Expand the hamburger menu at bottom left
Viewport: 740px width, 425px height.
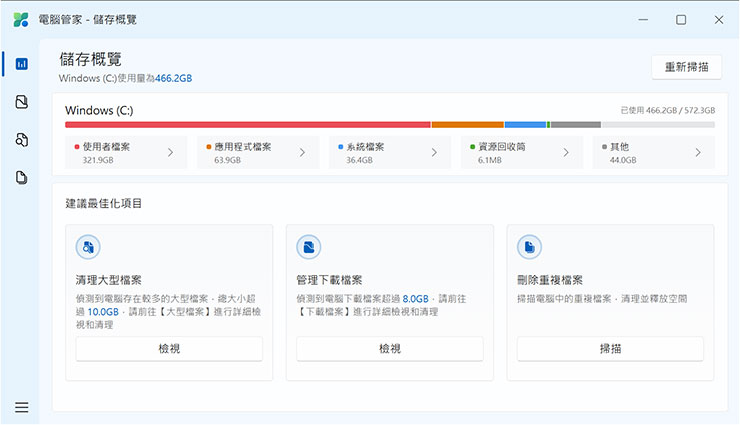(x=21, y=407)
